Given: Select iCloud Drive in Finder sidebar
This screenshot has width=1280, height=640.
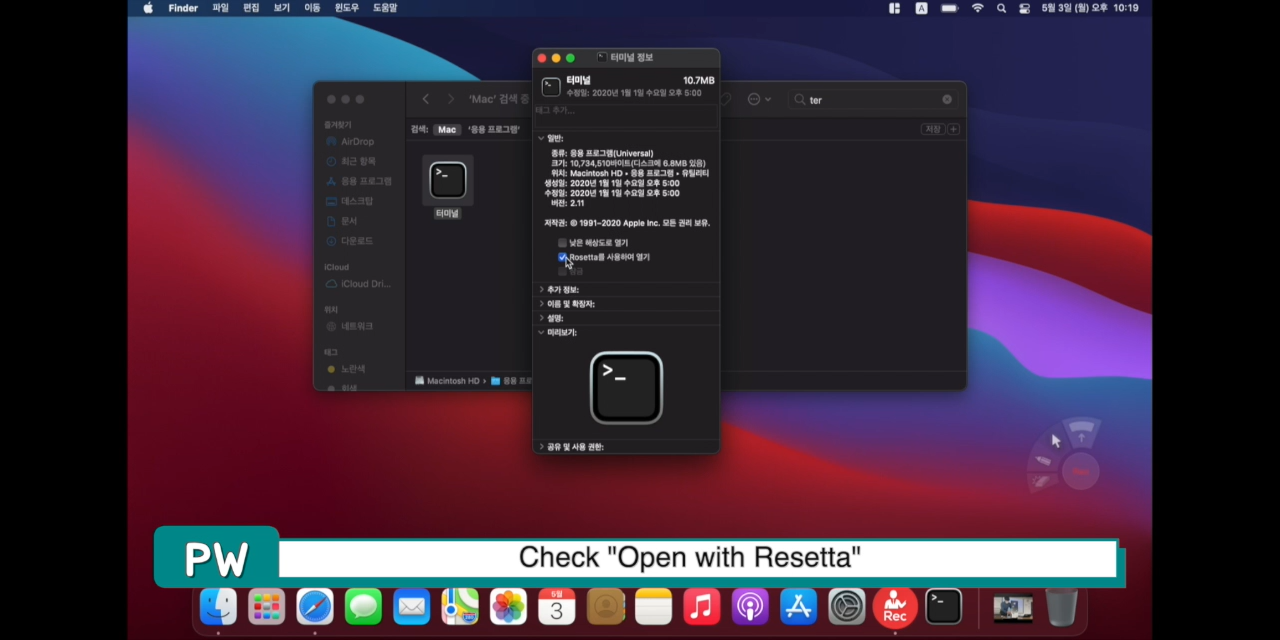Looking at the screenshot, I should (x=357, y=284).
